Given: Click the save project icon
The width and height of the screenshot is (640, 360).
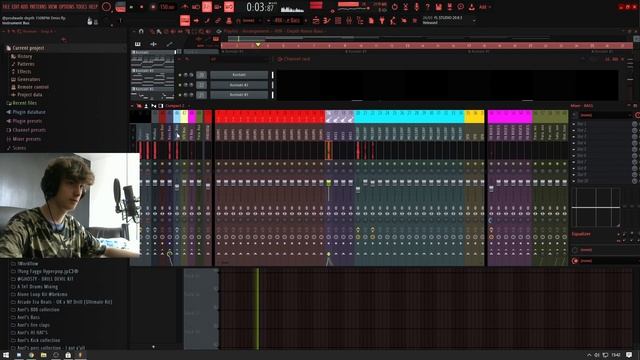Looking at the screenshot, I should click(x=438, y=7).
